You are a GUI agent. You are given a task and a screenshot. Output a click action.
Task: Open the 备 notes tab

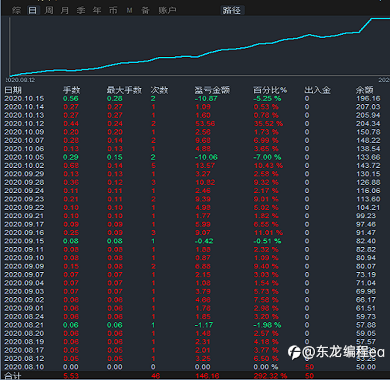[145, 11]
